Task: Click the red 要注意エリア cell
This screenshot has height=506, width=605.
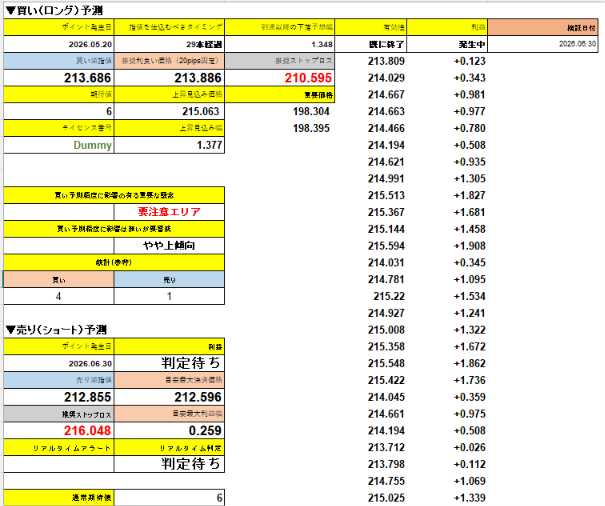Action: [169, 212]
